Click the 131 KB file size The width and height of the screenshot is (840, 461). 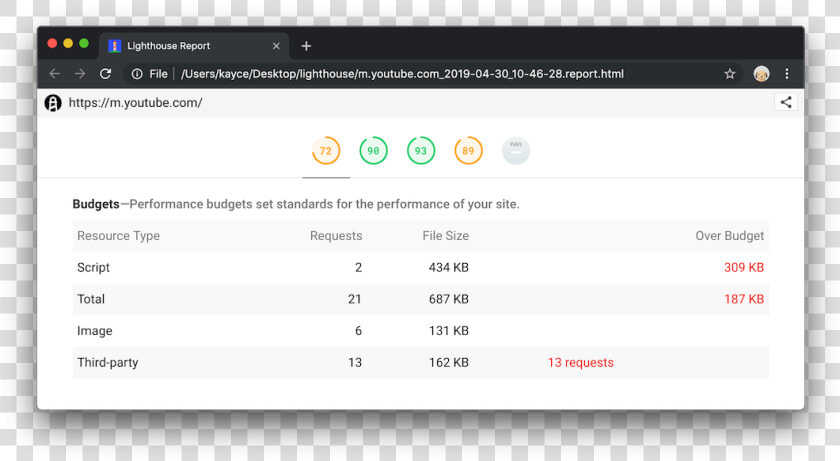(449, 331)
